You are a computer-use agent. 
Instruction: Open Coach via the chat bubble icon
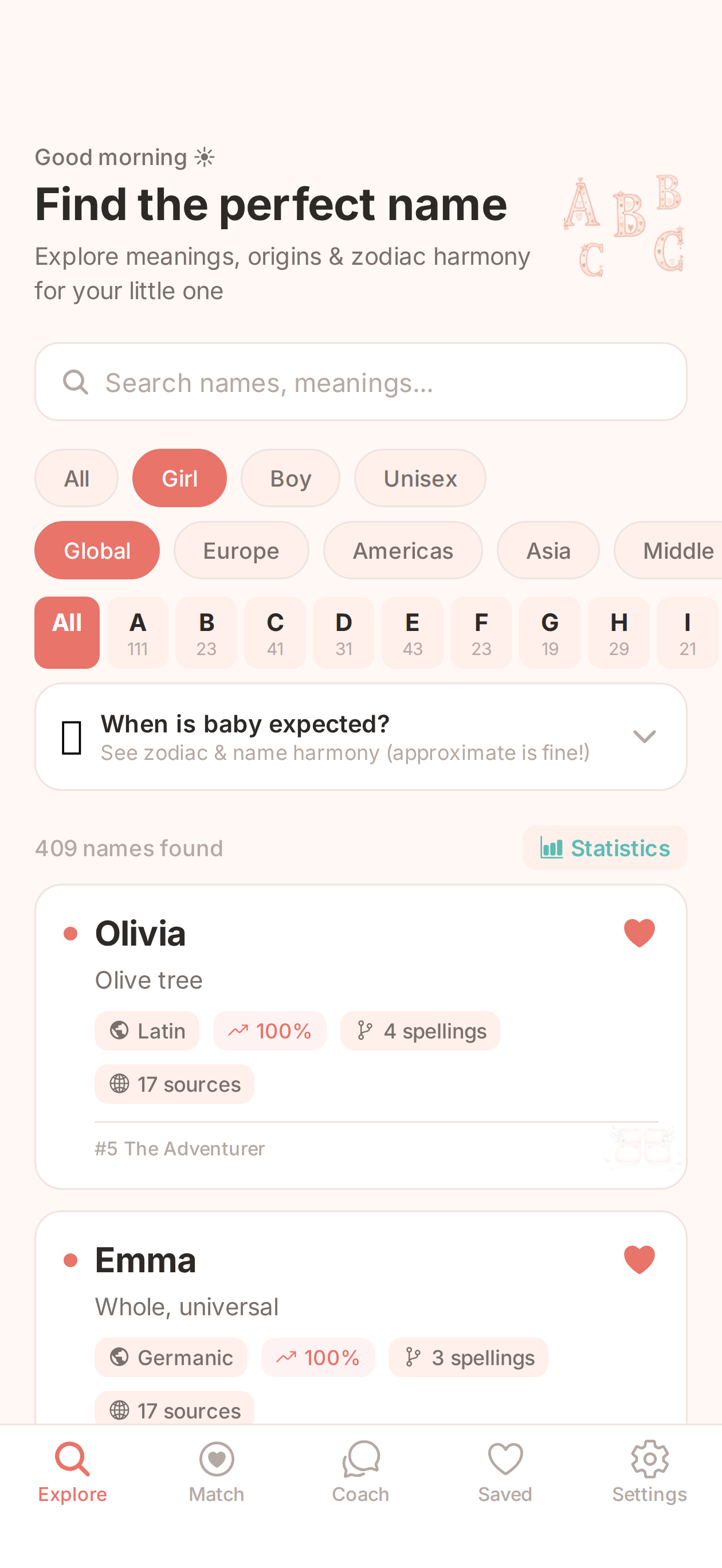(360, 1459)
